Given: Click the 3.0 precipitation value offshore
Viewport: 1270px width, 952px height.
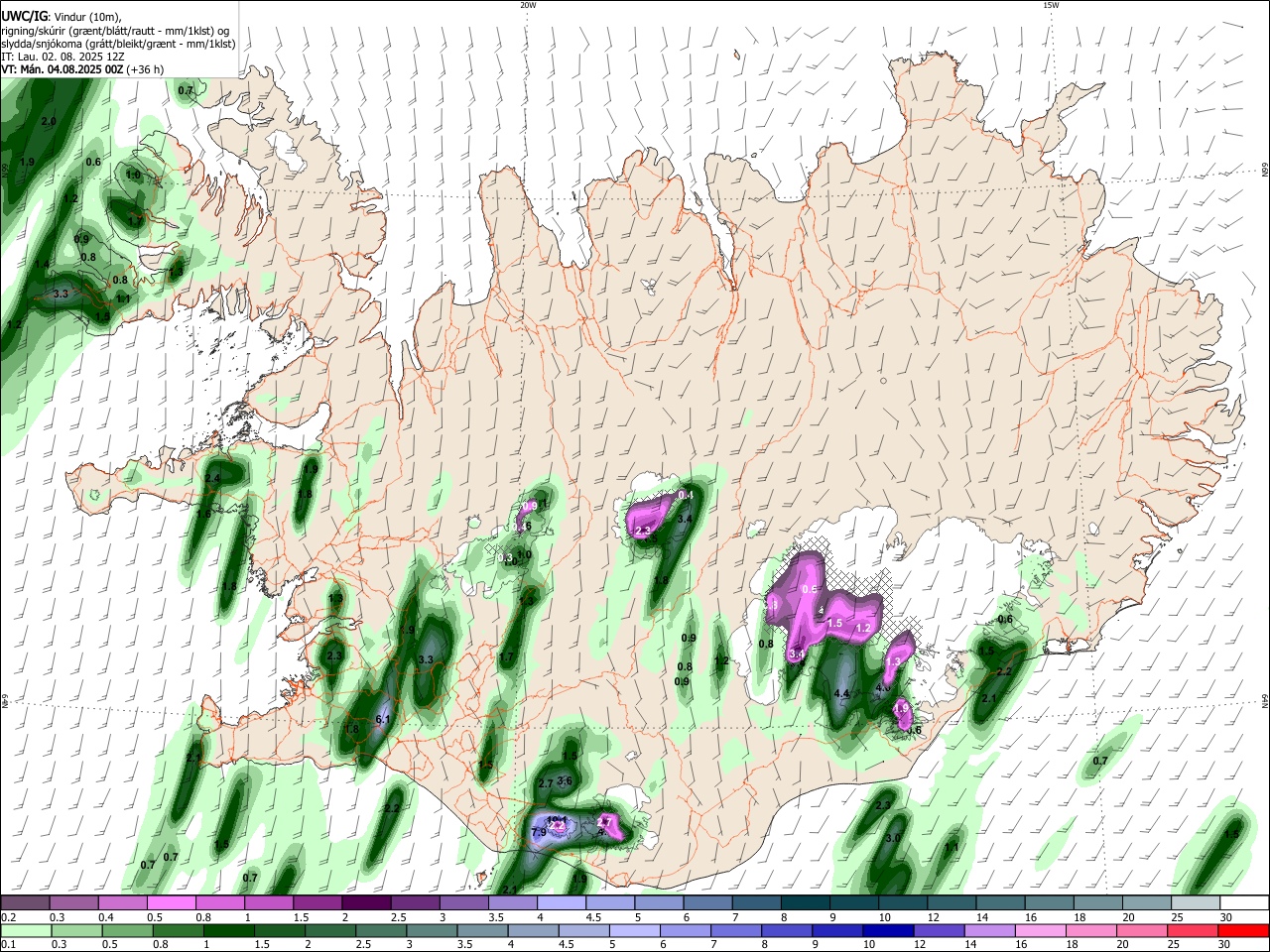Looking at the screenshot, I should coord(892,838).
